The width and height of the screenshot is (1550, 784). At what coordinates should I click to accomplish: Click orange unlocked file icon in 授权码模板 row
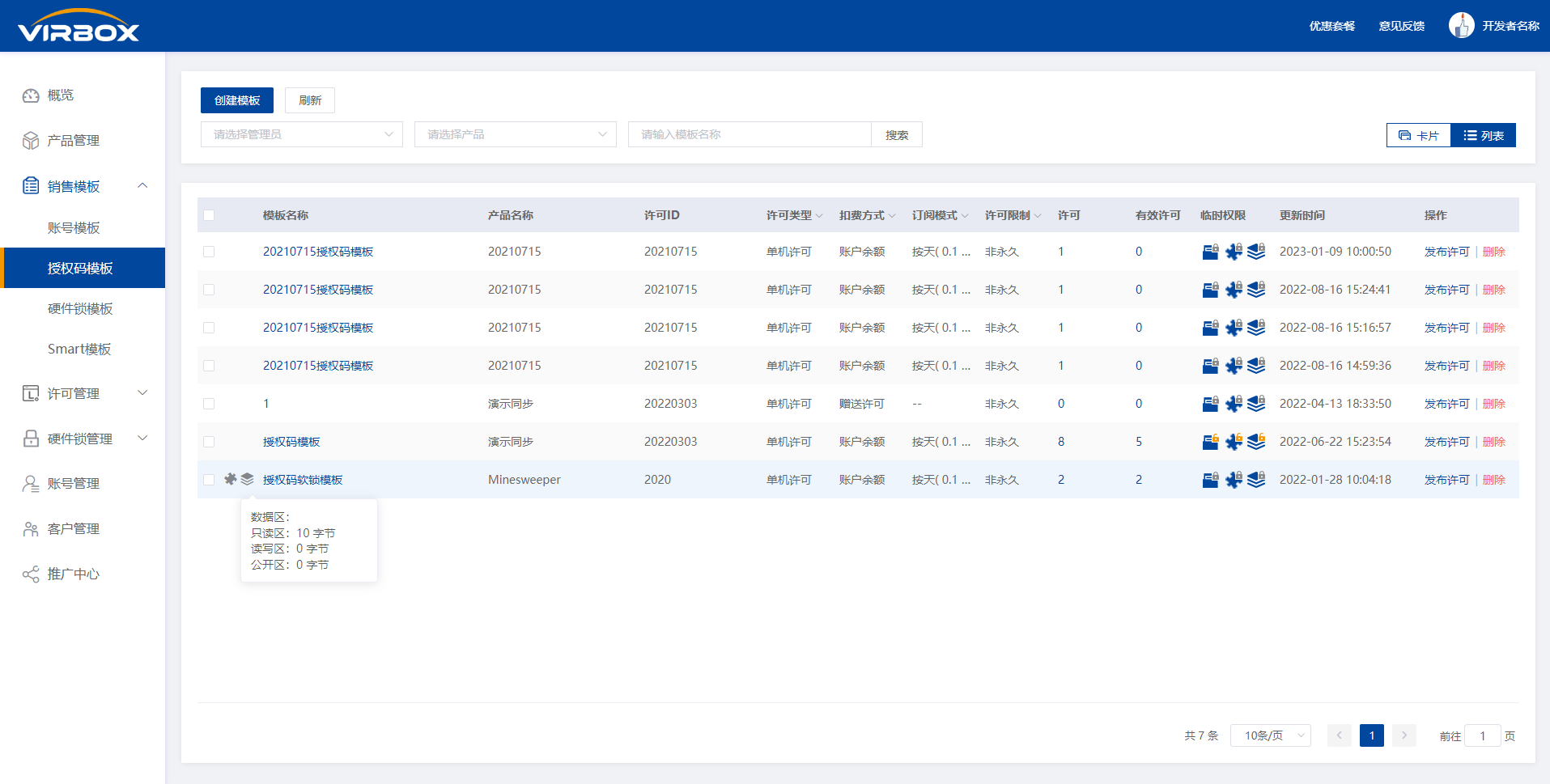pos(1211,442)
